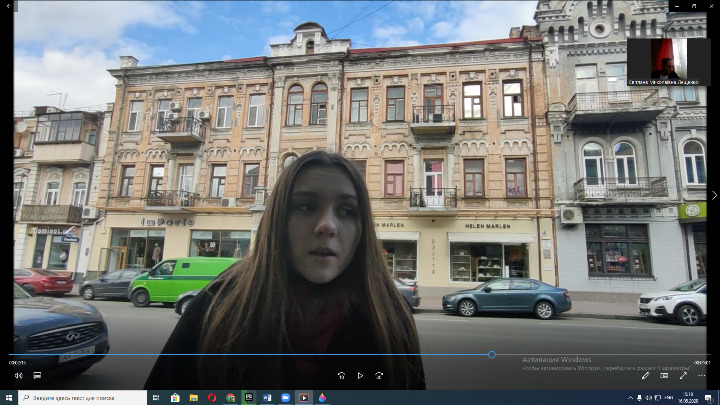Switch to mini player view
The height and width of the screenshot is (405, 720).
coord(664,376)
